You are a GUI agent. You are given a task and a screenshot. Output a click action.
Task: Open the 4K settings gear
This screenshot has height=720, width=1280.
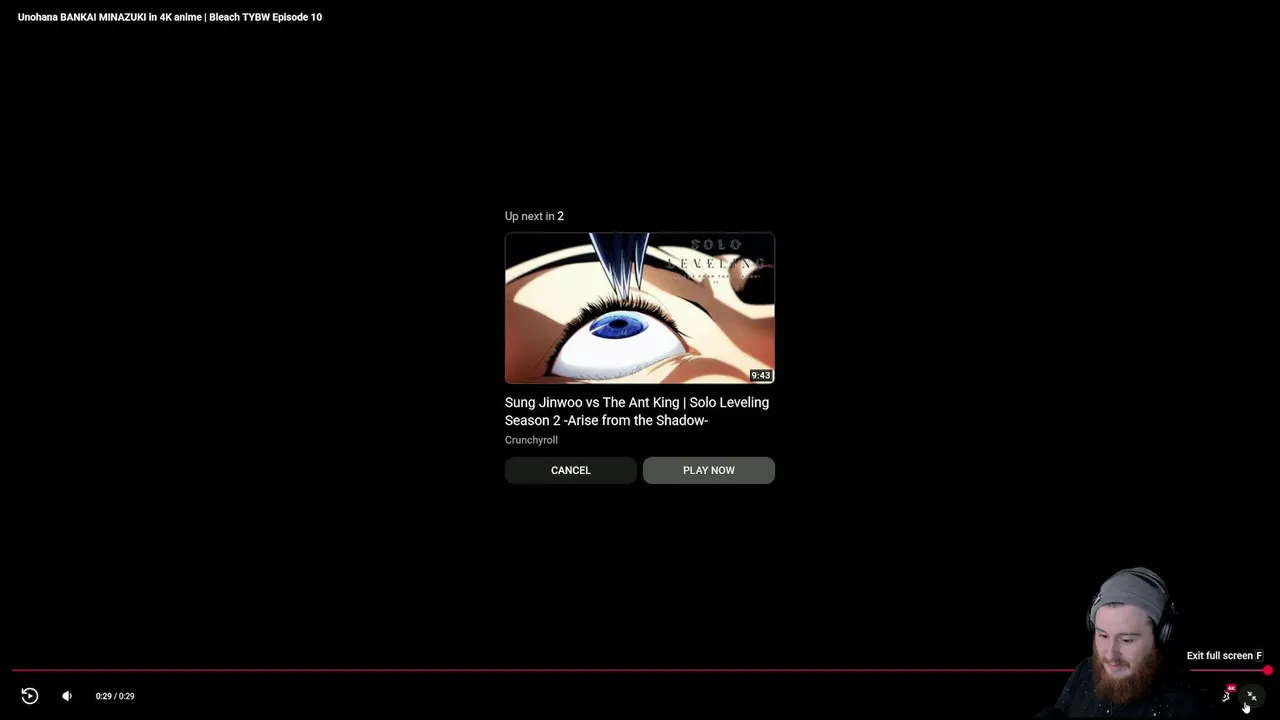[x=1227, y=695]
